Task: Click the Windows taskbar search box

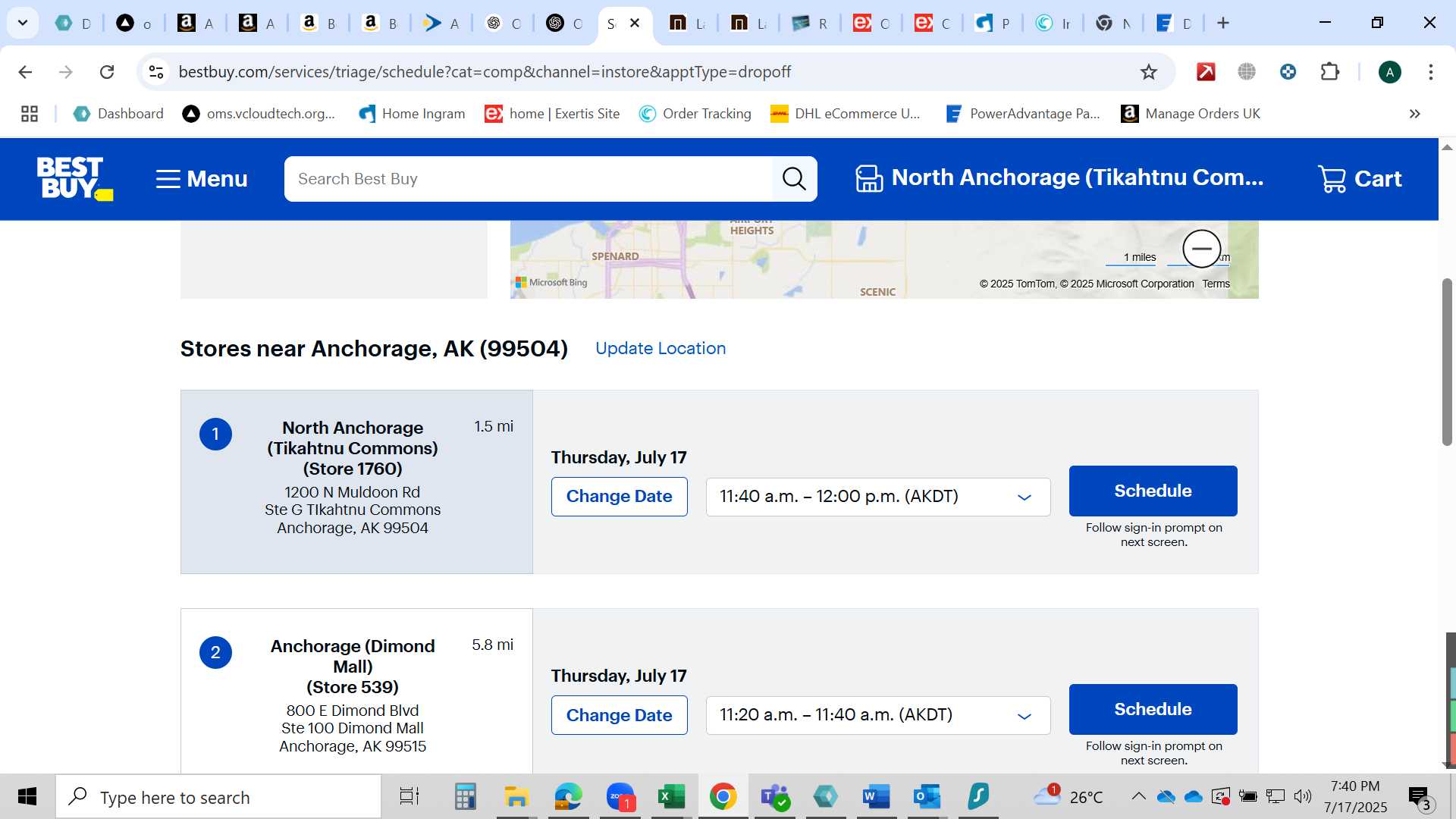Action: [218, 797]
